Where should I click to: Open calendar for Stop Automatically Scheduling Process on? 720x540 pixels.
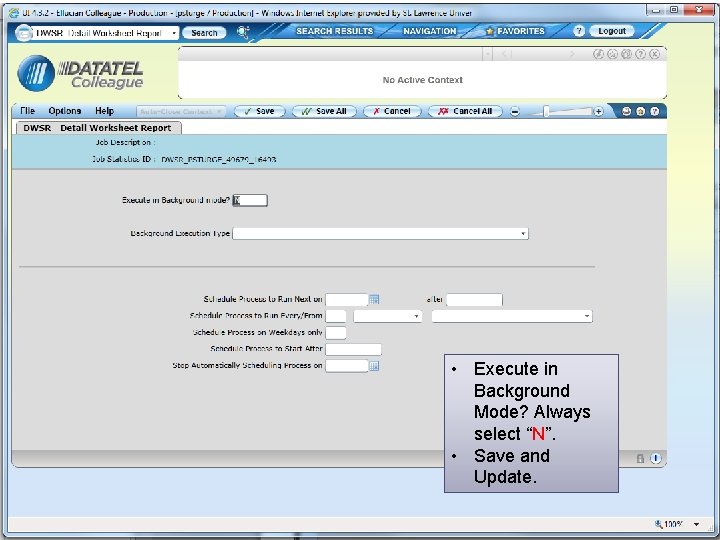(x=374, y=366)
